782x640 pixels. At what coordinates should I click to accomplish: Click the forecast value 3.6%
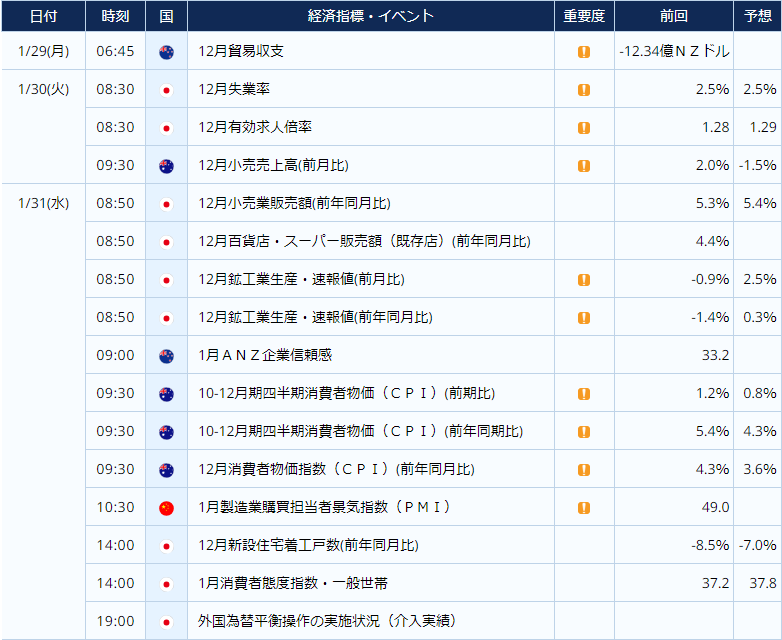coord(760,469)
